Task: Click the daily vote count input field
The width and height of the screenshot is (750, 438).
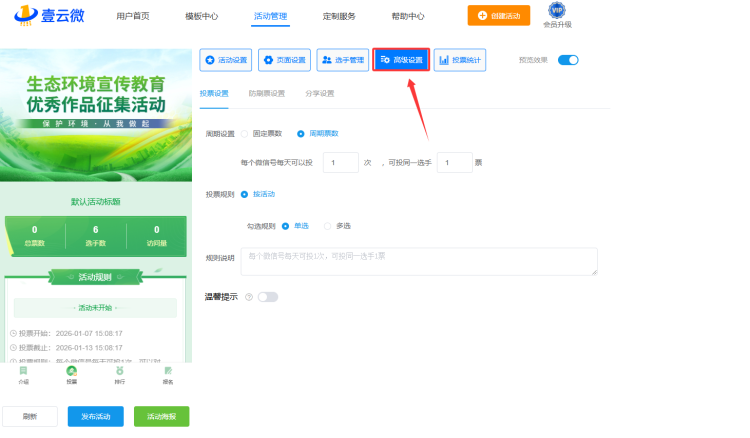Action: tap(340, 162)
